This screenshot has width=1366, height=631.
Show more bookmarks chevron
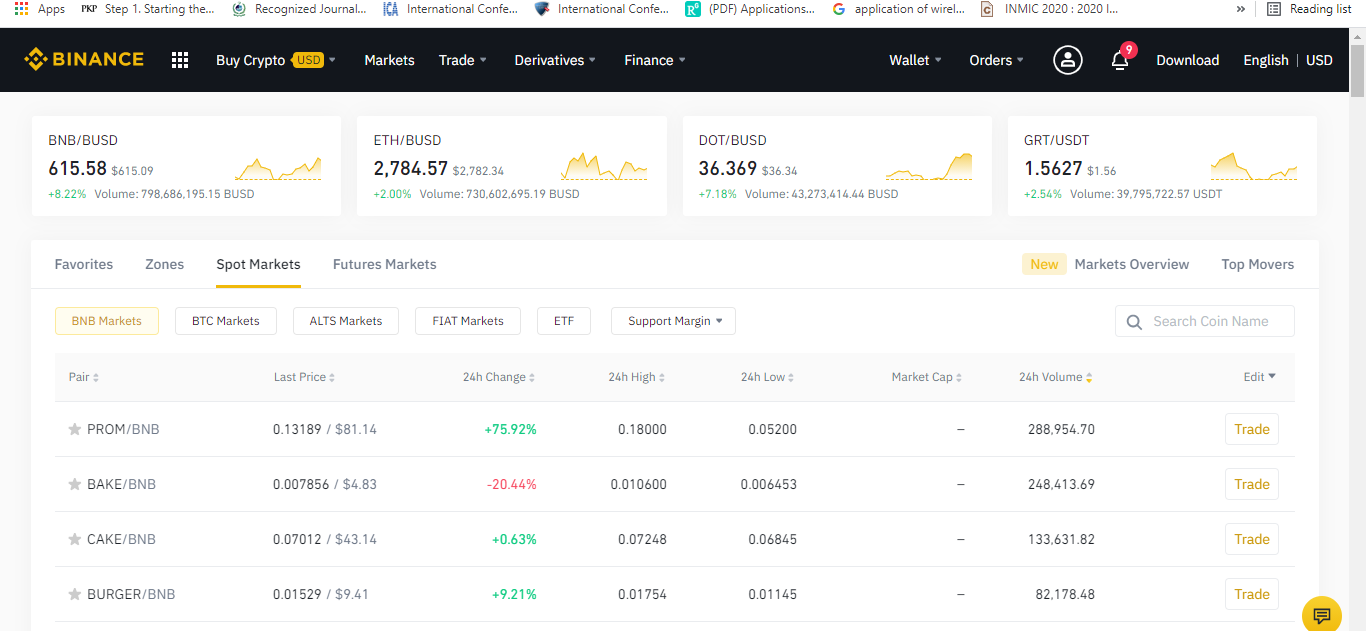1241,9
